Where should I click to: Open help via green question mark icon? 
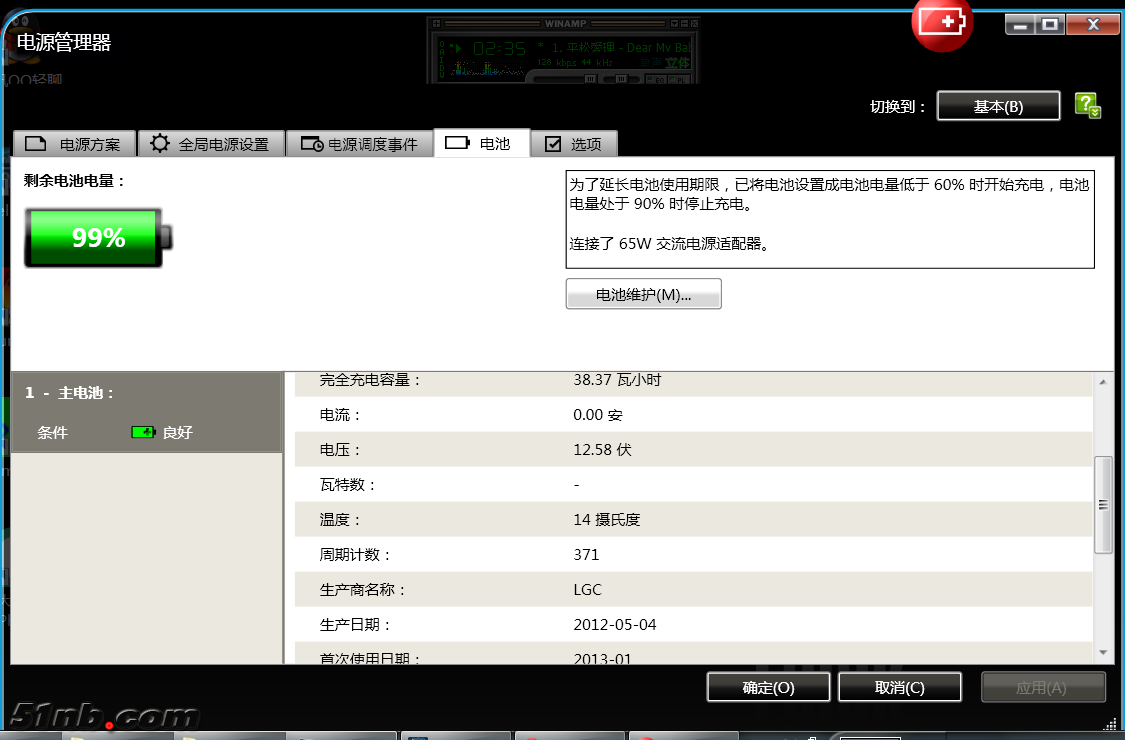[x=1088, y=106]
